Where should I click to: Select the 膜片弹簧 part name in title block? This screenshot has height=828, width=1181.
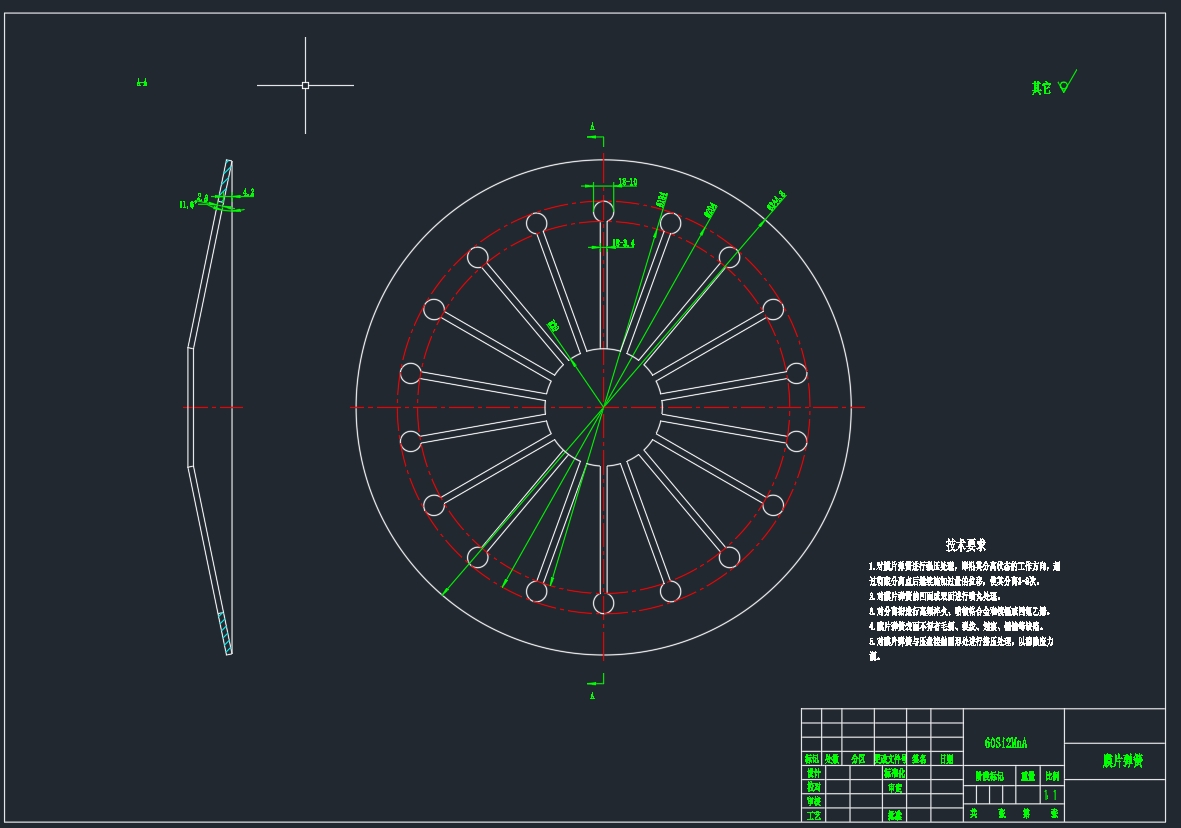point(1122,761)
